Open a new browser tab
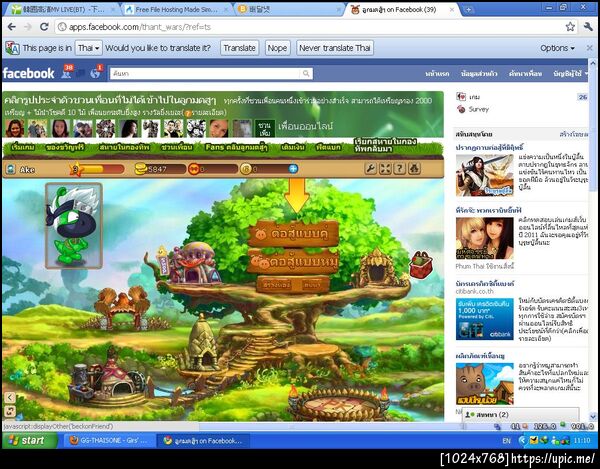Viewport: 600px width, 469px height. pos(468,10)
